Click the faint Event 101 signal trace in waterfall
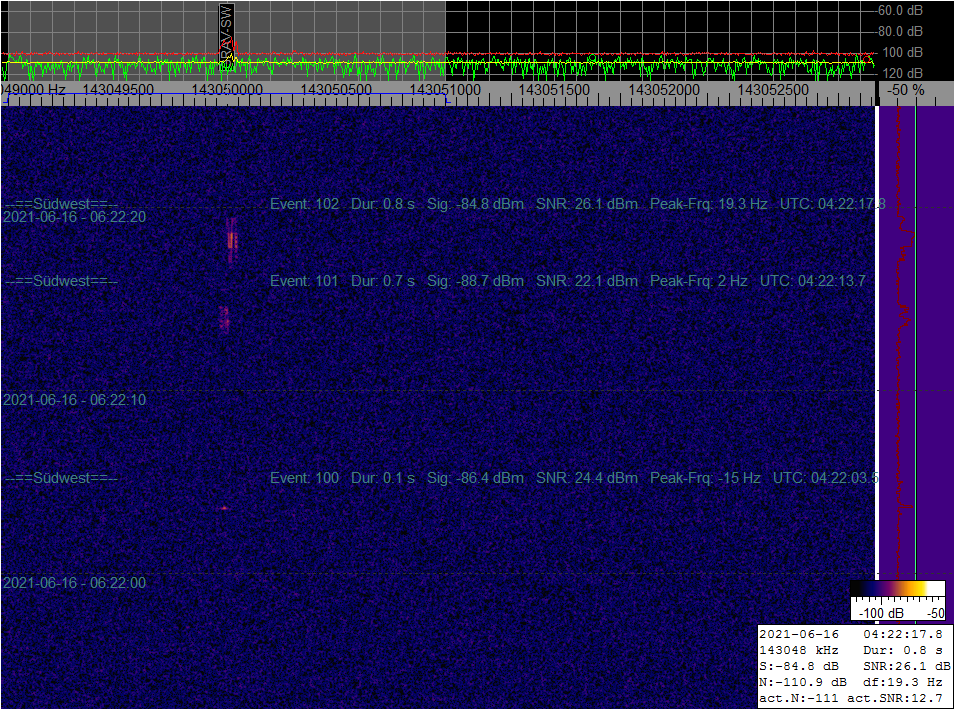Image resolution: width=955 pixels, height=710 pixels. coord(224,319)
